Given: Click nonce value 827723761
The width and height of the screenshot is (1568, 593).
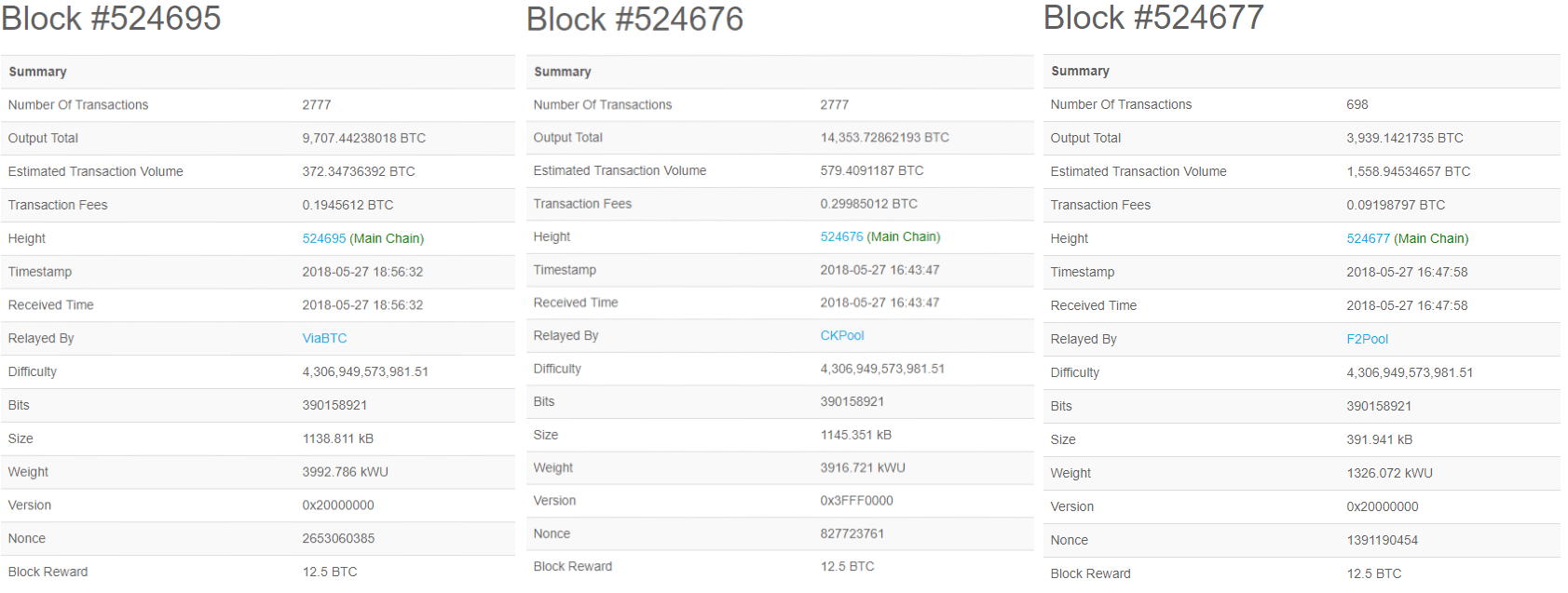Looking at the screenshot, I should point(852,533).
